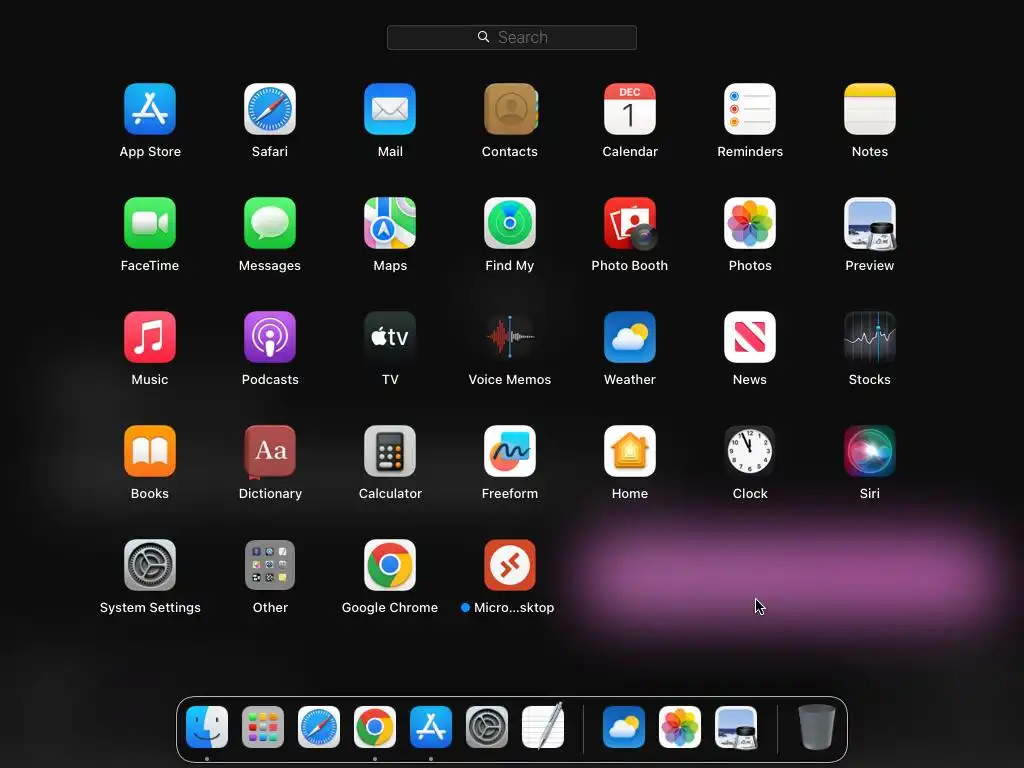
Task: Start the FaceTime app
Action: (x=150, y=223)
